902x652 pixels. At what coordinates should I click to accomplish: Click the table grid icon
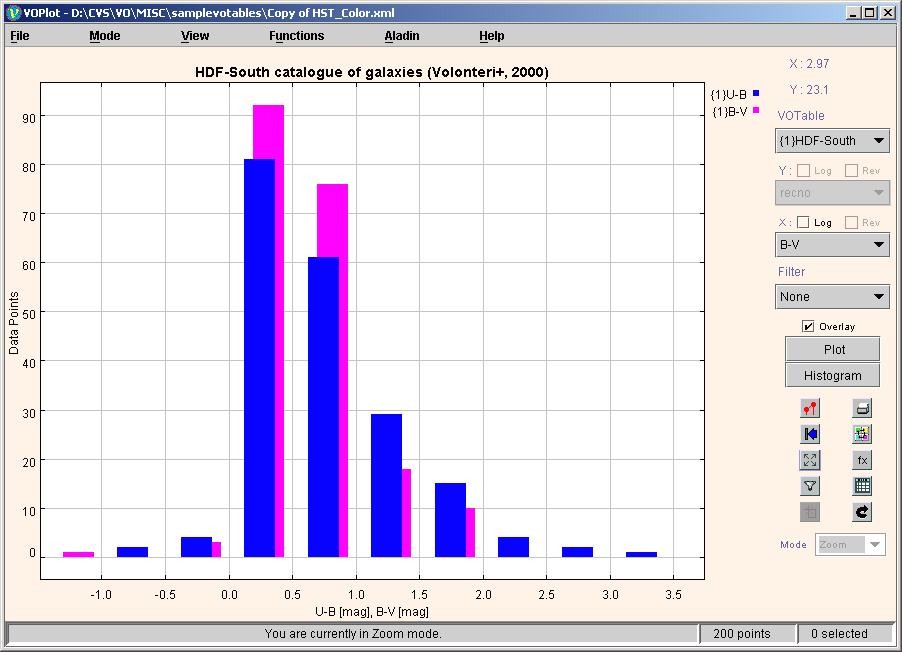[862, 486]
